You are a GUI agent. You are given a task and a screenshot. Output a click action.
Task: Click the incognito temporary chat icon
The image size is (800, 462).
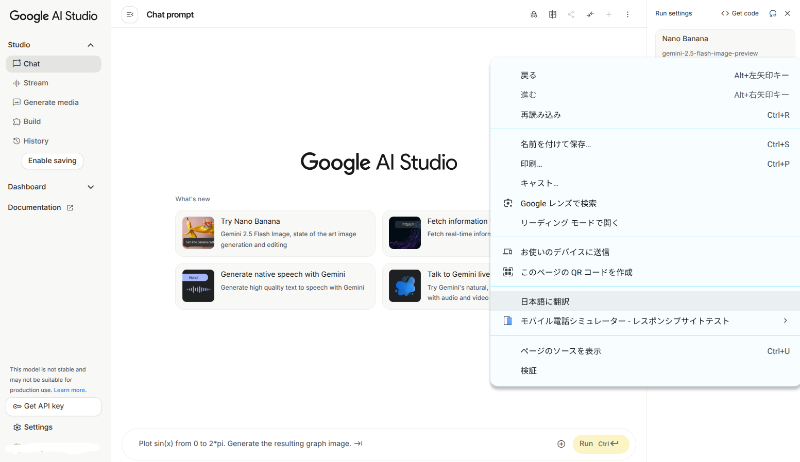point(534,15)
